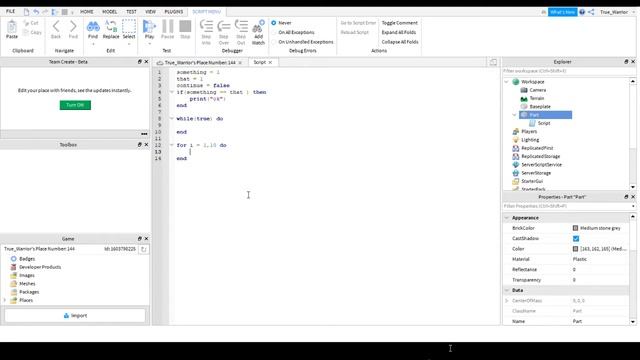Select the Never debug errors option

coord(274,23)
